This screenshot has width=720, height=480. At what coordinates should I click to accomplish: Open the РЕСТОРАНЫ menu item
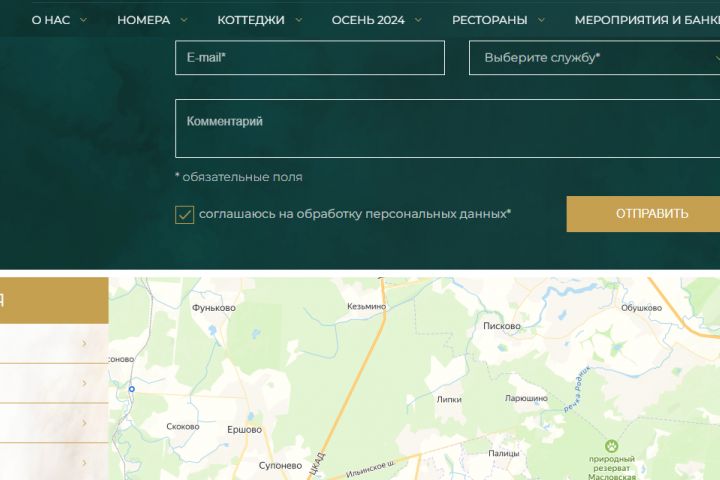click(489, 20)
